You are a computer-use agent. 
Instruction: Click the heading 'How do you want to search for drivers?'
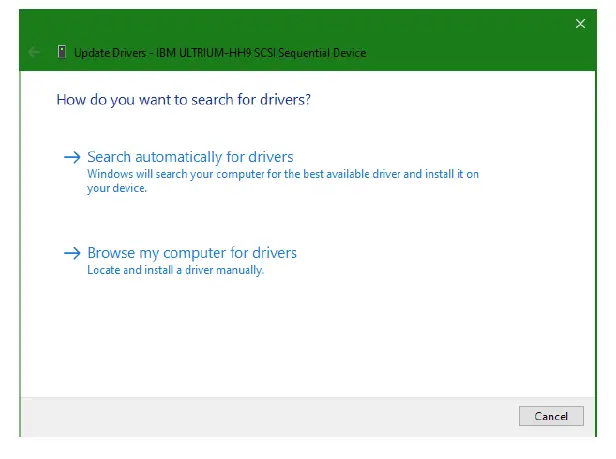183,100
